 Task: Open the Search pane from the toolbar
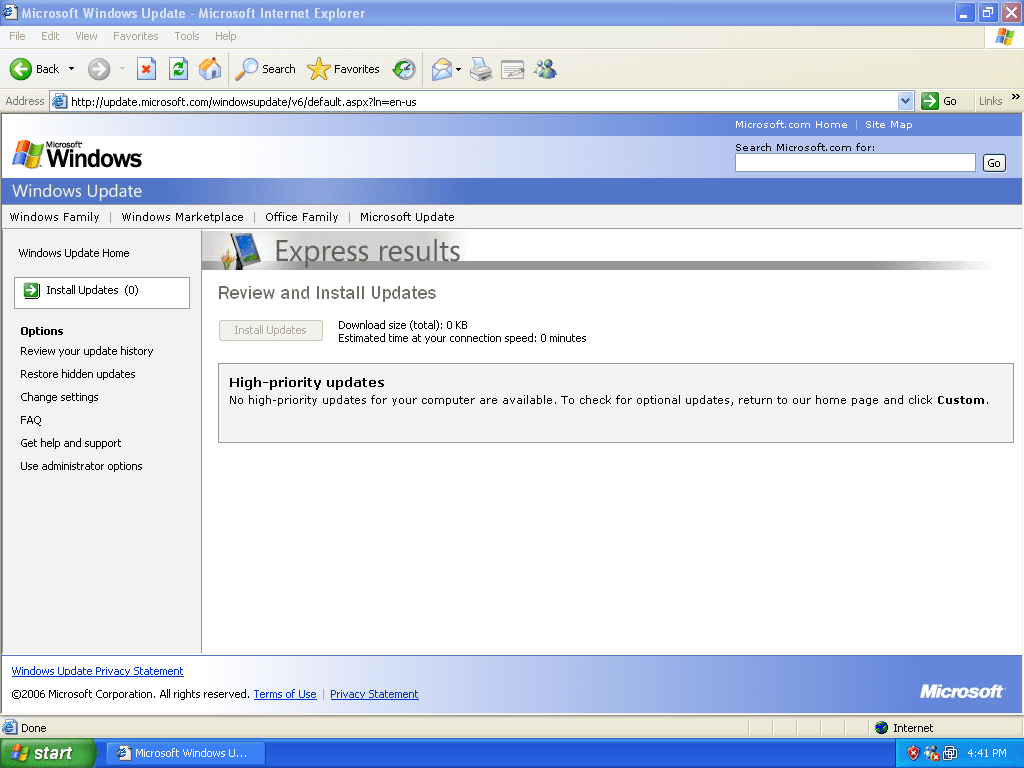(266, 69)
